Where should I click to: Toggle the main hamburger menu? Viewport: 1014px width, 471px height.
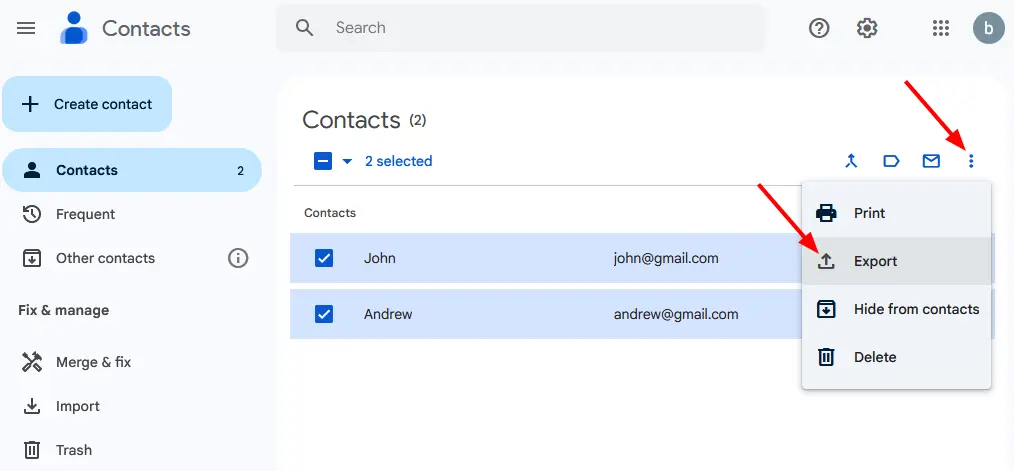point(27,28)
